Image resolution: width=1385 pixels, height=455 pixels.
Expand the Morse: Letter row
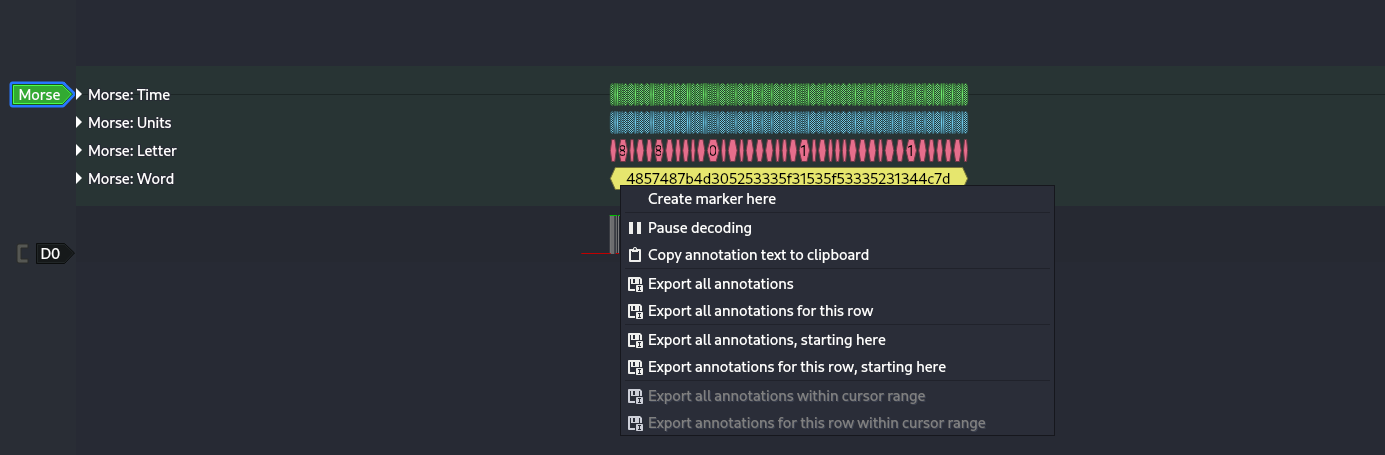pos(80,151)
